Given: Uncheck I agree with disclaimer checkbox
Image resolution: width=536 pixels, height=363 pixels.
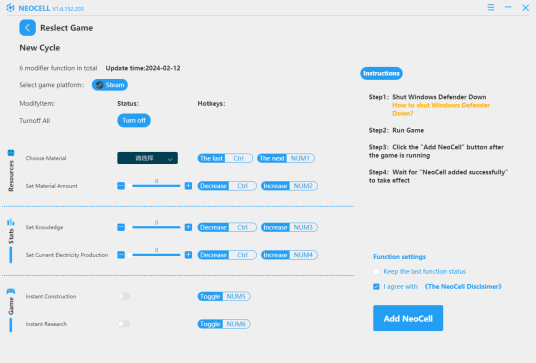Looking at the screenshot, I should (376, 286).
